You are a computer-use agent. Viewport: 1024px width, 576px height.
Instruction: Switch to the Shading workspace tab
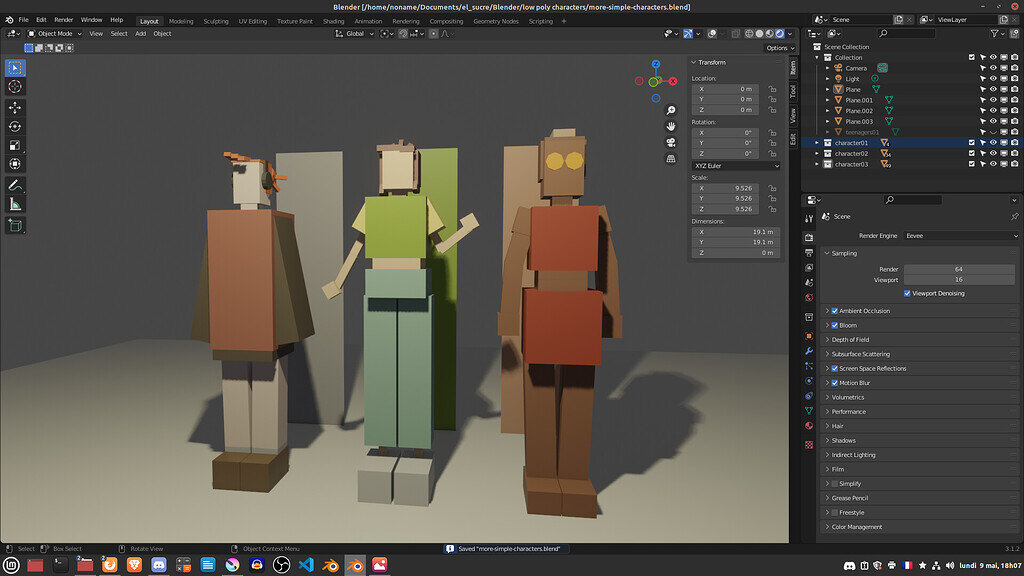tap(332, 19)
